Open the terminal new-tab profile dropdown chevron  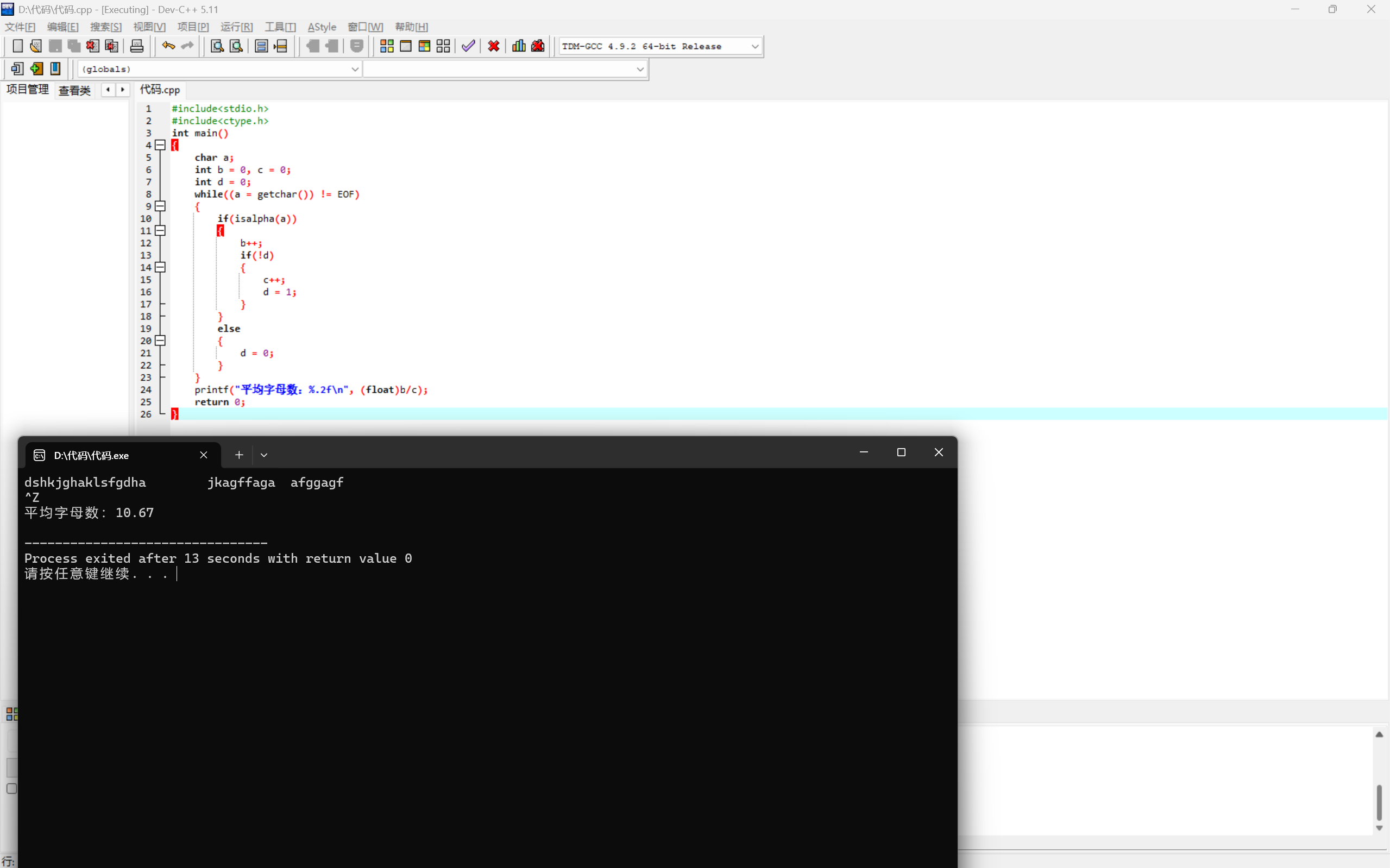264,455
